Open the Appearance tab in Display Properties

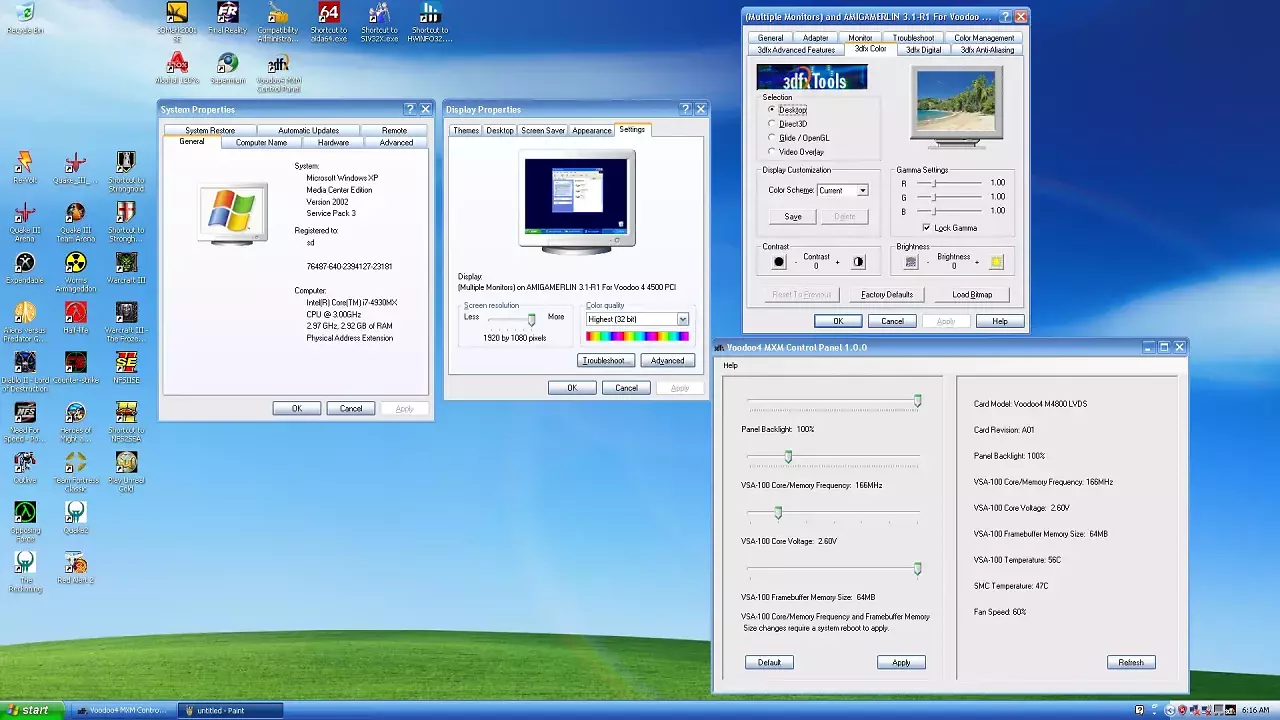[x=591, y=130]
